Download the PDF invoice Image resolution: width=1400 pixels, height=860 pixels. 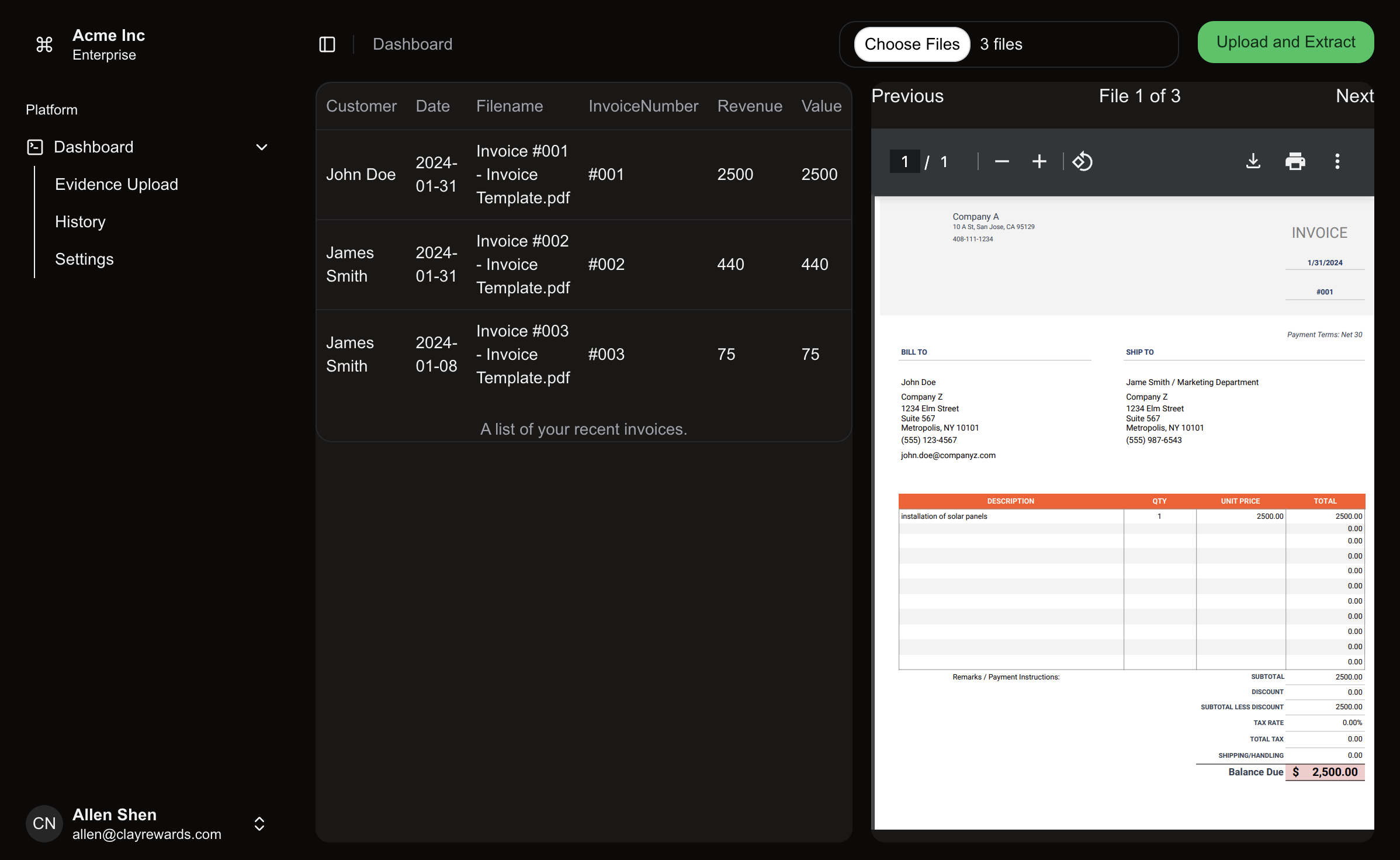pyautogui.click(x=1253, y=161)
